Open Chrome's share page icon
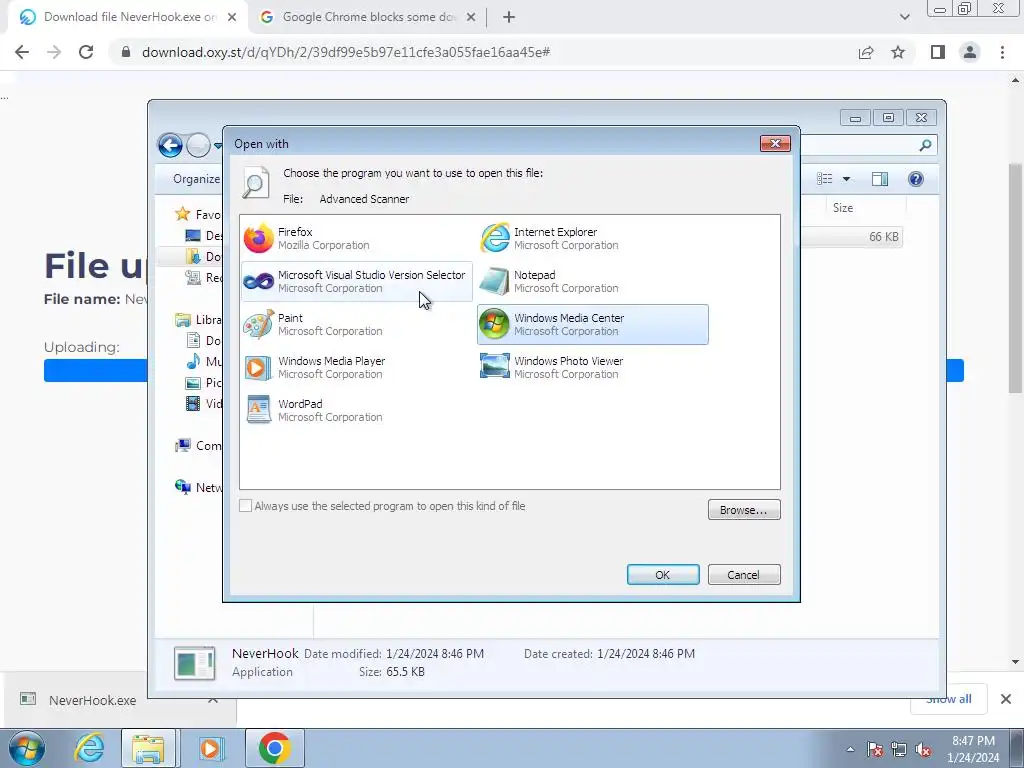 pos(866,52)
